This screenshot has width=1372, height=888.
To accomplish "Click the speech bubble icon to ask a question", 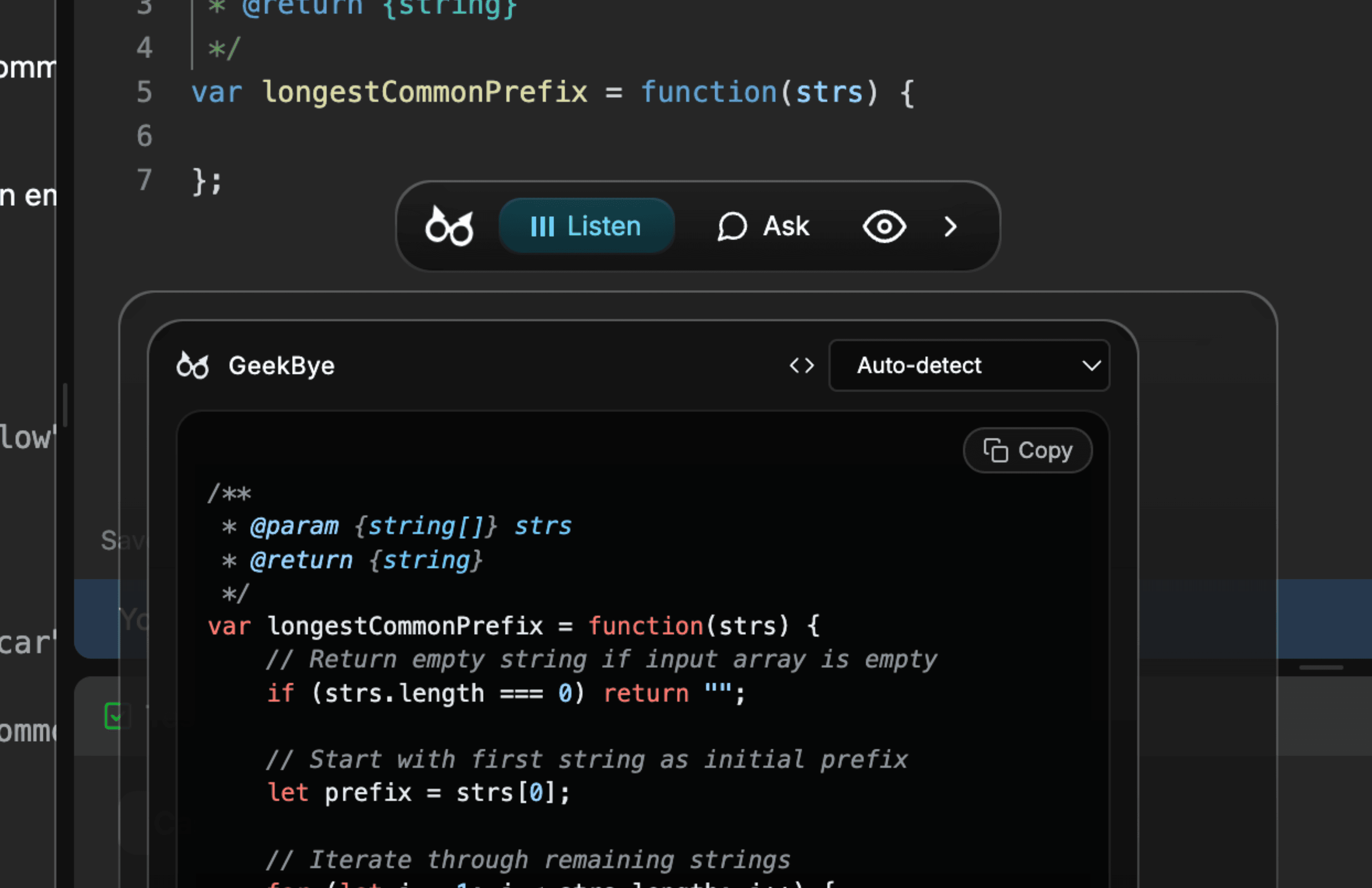I will [x=733, y=226].
